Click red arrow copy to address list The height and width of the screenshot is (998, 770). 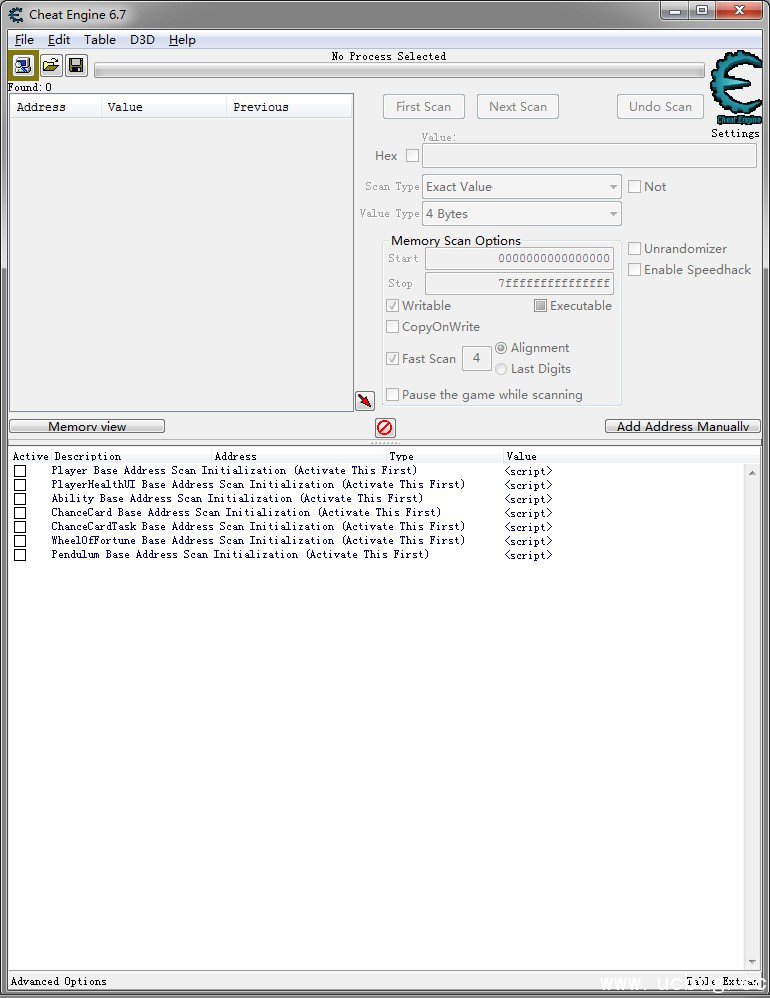coord(365,400)
